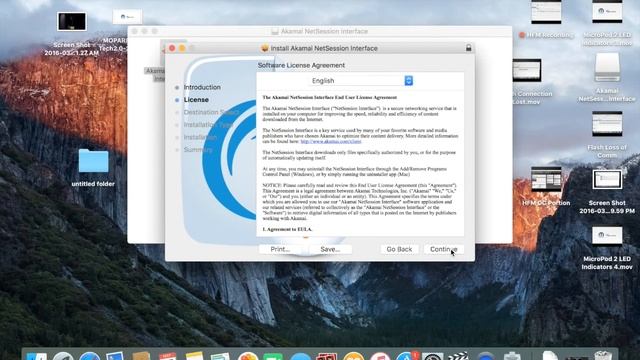Open the untitled folder on the desktop
Viewport: 640px width, 360px height.
coord(93,161)
